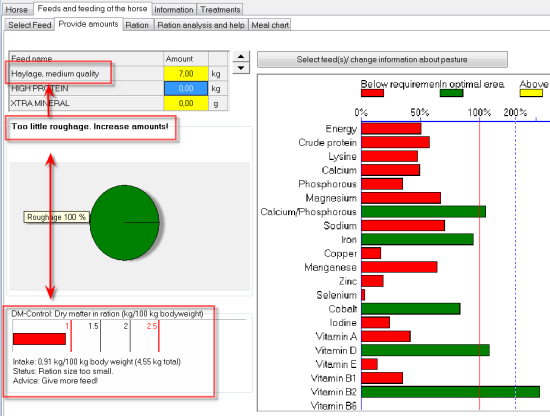Image resolution: width=550 pixels, height=416 pixels.
Task: Click the green In optimal area legend swatch
Action: point(451,93)
